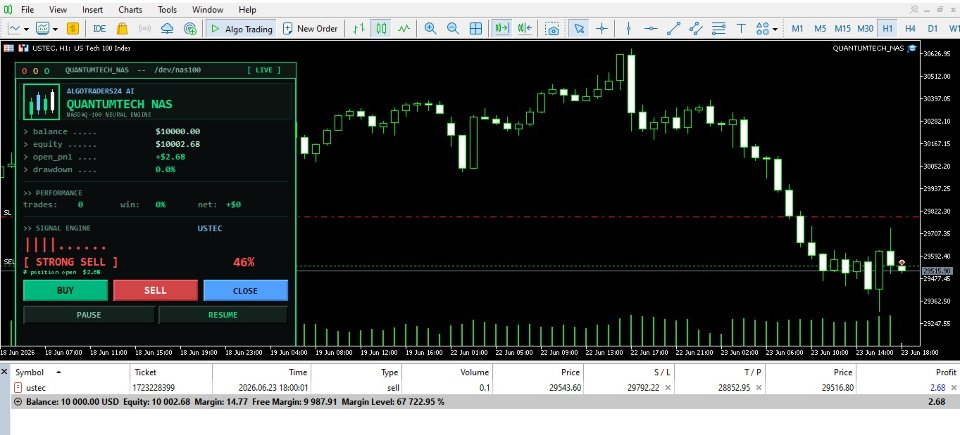Switch timeframe to M5
The width and height of the screenshot is (960, 435).
point(820,28)
